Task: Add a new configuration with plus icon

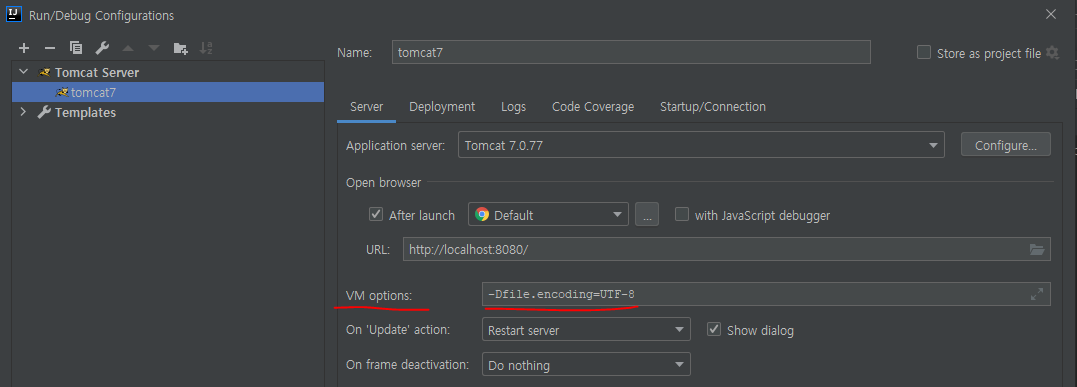Action: [24, 48]
